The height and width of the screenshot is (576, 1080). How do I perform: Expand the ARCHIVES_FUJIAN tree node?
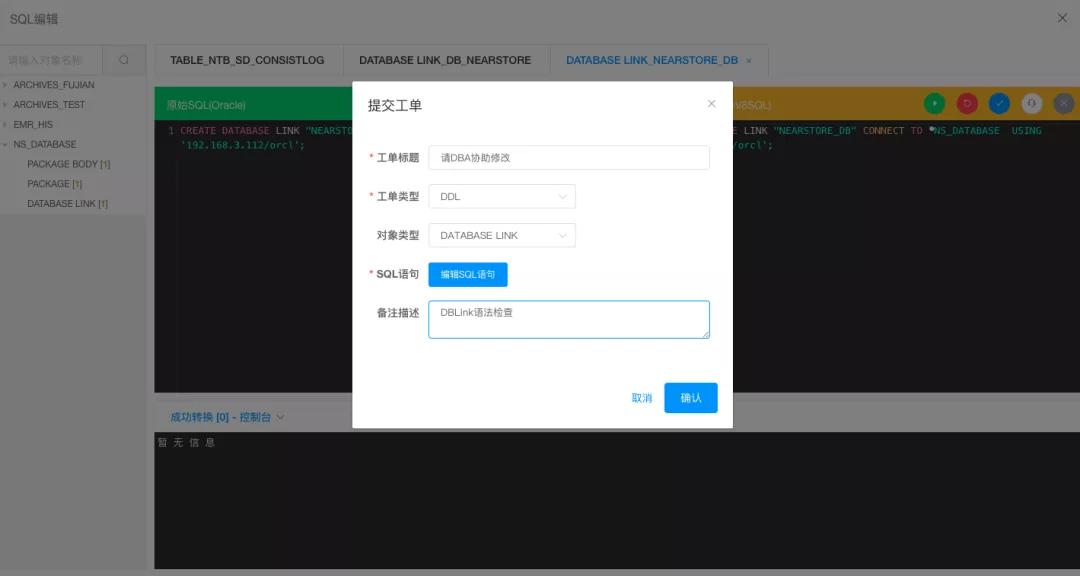click(x=6, y=85)
